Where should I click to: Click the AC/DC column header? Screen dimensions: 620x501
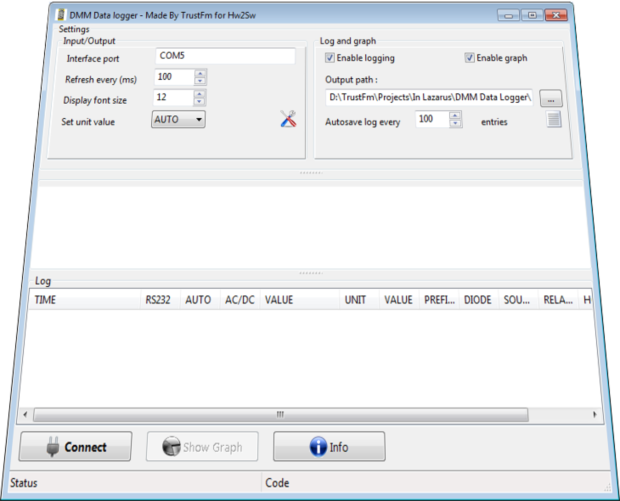point(240,300)
